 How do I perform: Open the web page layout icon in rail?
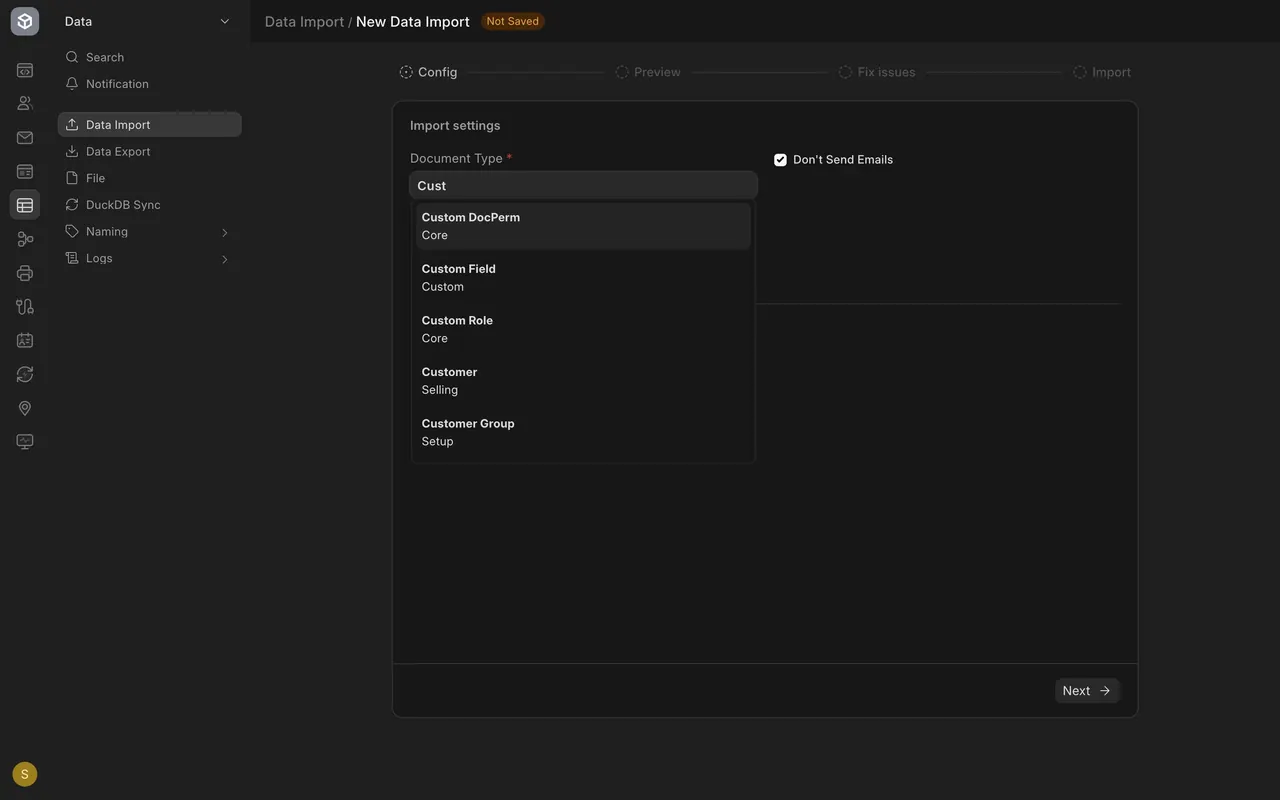(25, 172)
